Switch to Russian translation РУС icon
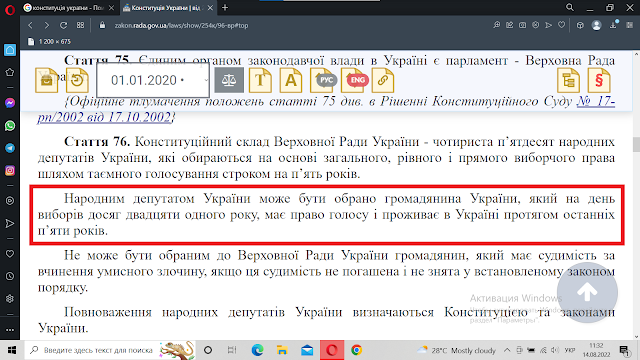640x360 pixels. pos(323,80)
